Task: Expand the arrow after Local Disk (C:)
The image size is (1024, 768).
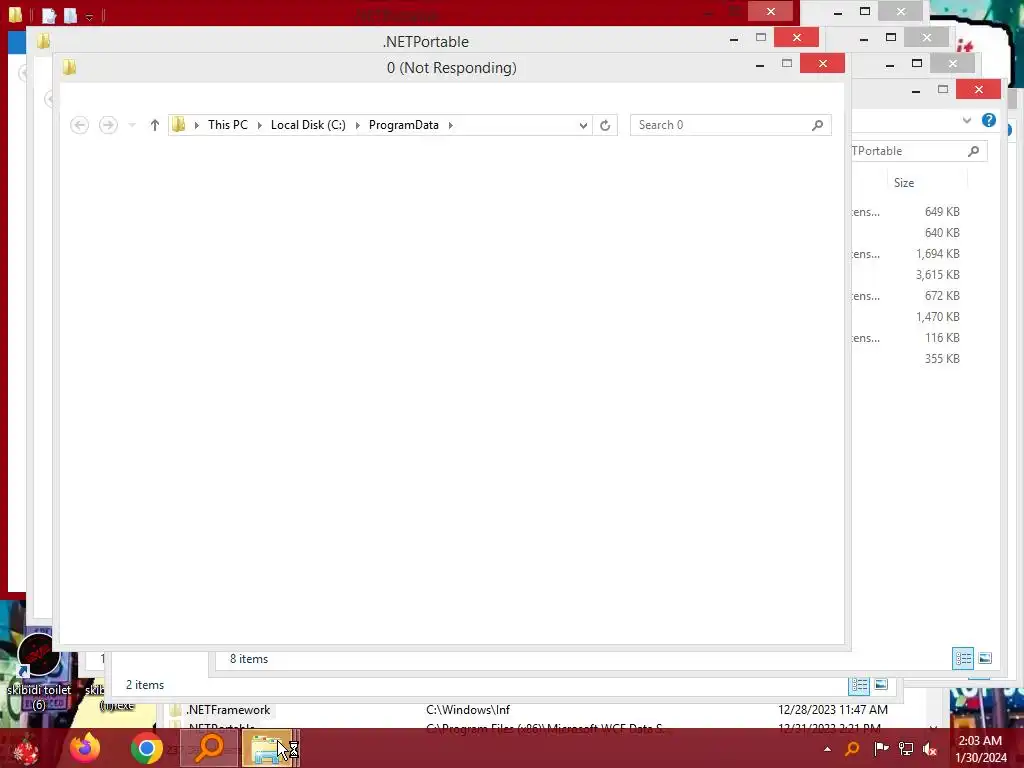Action: pyautogui.click(x=357, y=125)
